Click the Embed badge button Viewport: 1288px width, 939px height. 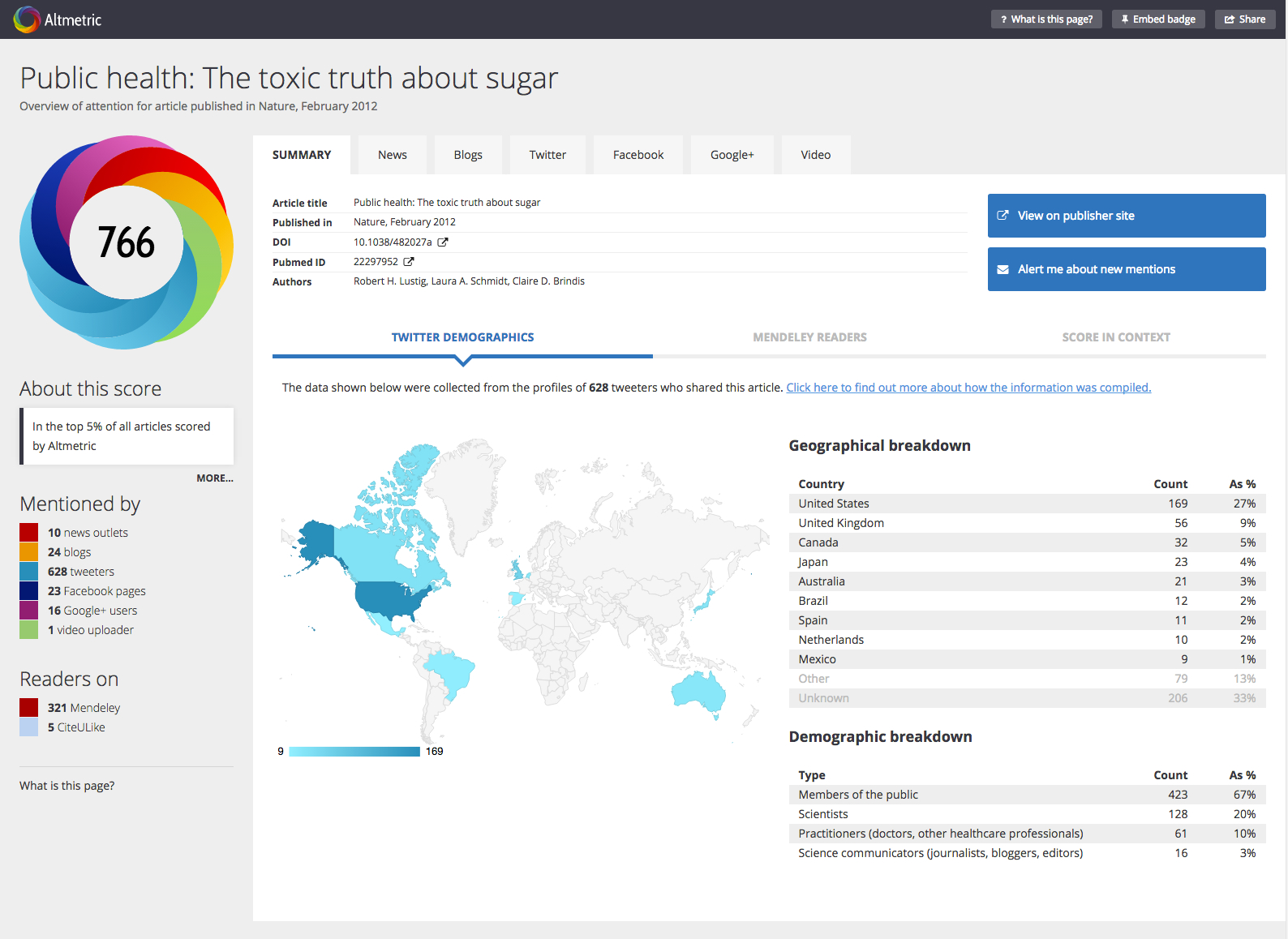[x=1158, y=19]
